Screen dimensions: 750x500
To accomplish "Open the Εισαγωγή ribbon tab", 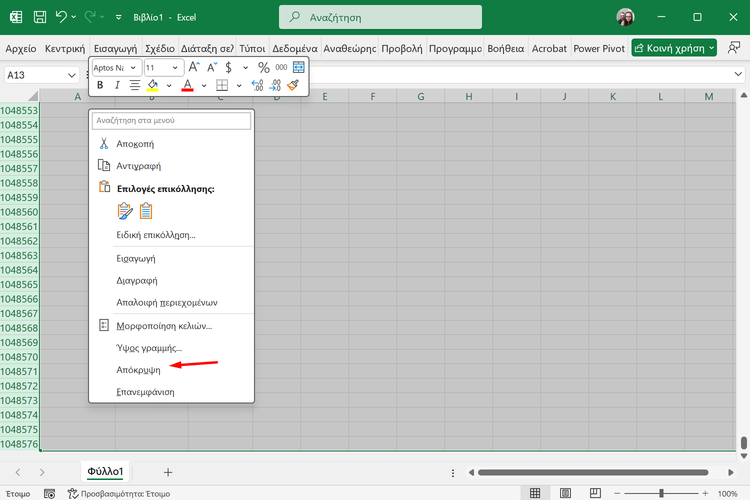I will pos(115,48).
